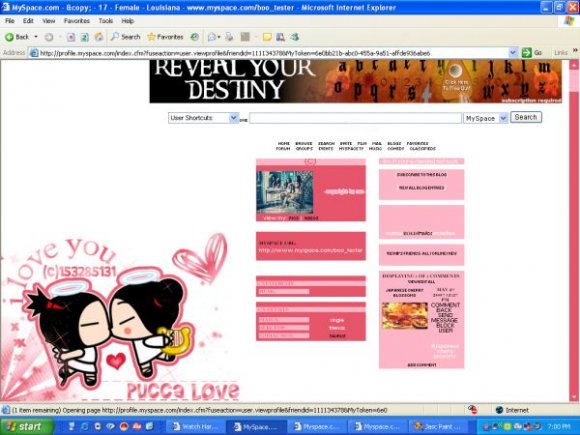The image size is (580, 435).
Task: Click the Home navigation link
Action: point(284,144)
